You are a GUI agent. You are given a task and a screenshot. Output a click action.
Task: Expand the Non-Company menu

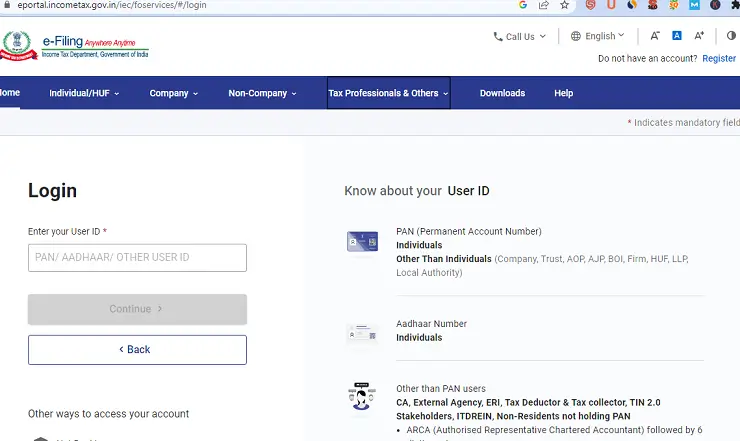pos(262,93)
